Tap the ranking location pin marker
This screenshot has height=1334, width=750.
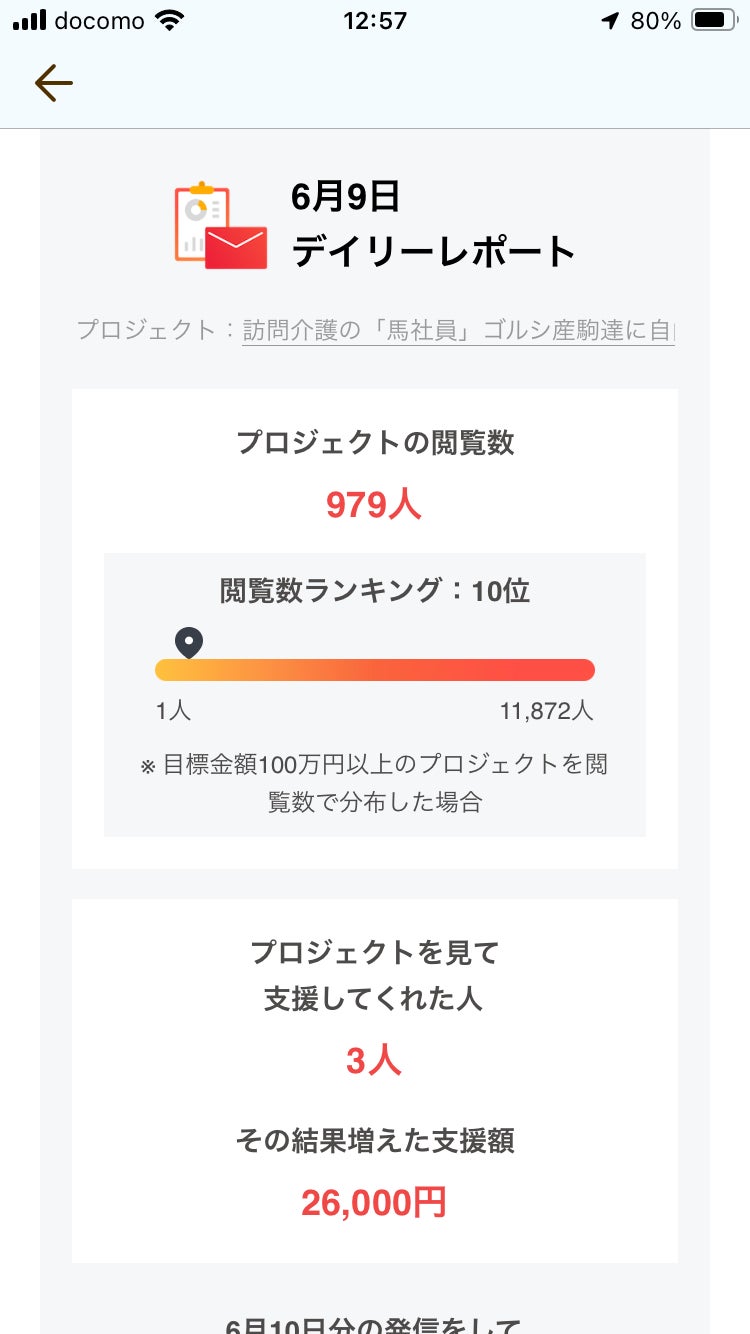pyautogui.click(x=188, y=643)
